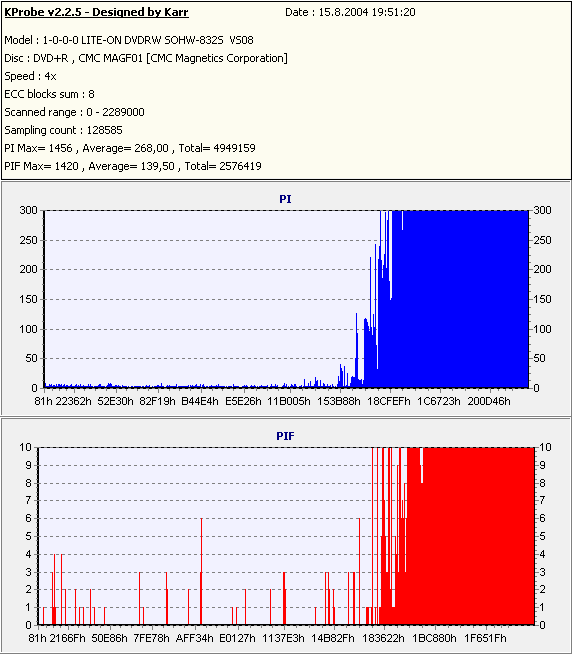Click the Disc DVD+R CMC MAGF01 line
The width and height of the screenshot is (572, 654).
(x=146, y=58)
